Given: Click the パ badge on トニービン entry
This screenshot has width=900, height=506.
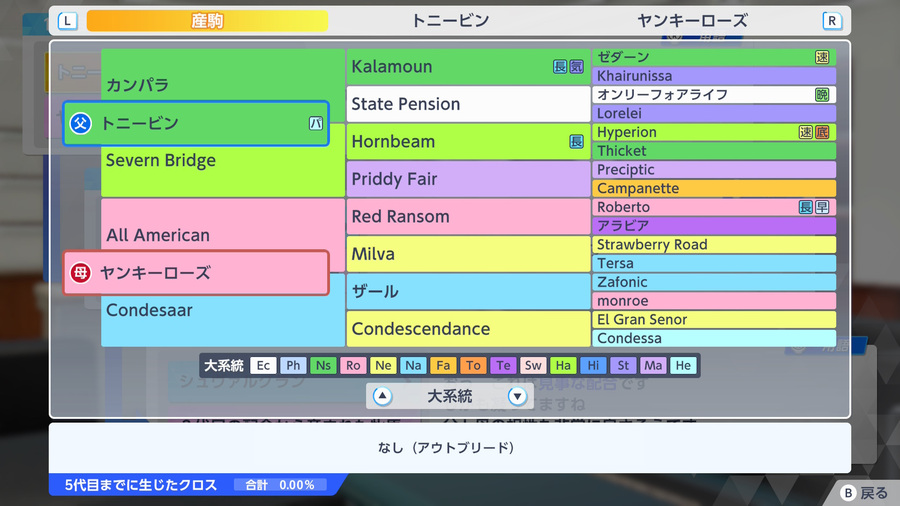Looking at the screenshot, I should [x=316, y=123].
